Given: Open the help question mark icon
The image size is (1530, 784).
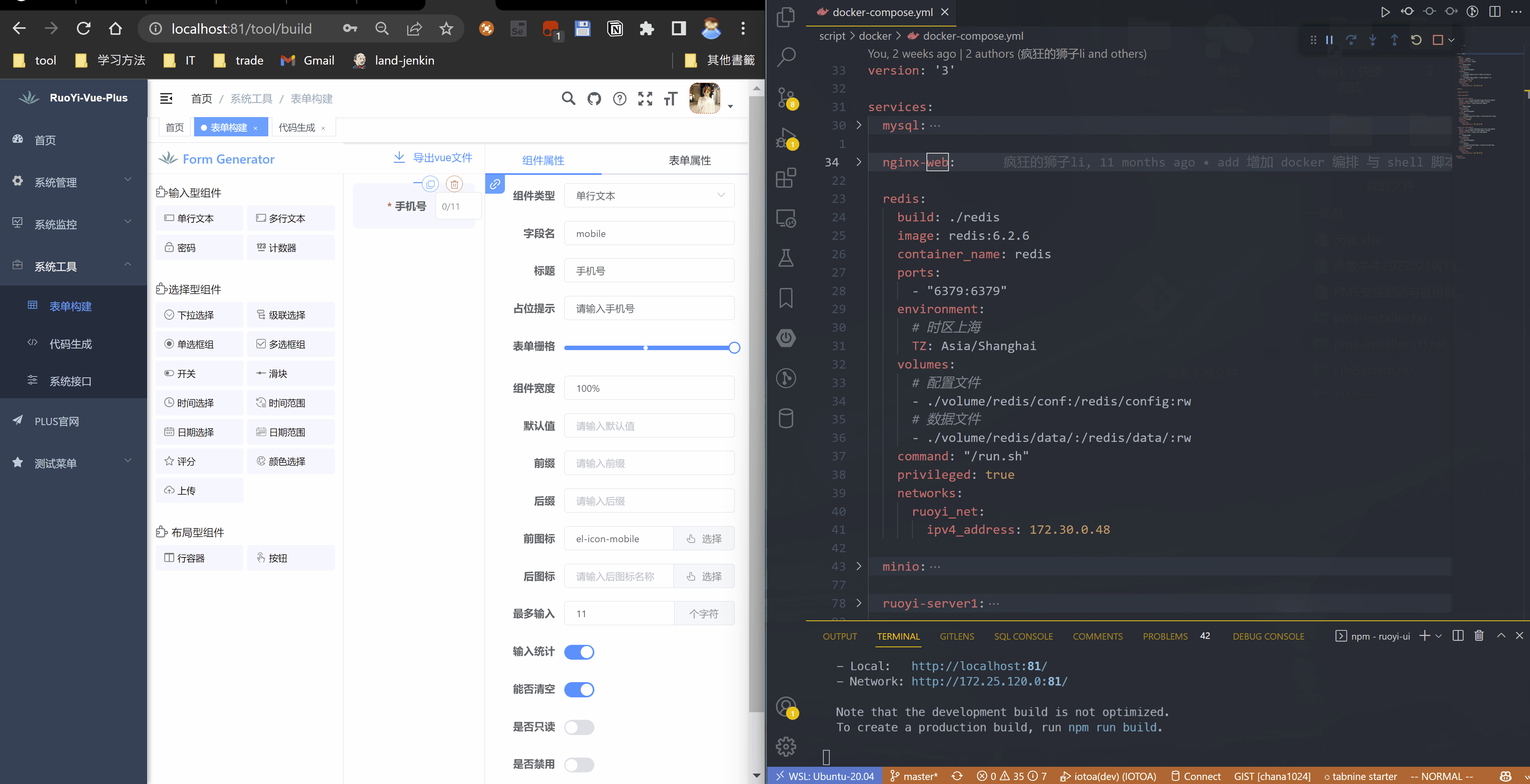Looking at the screenshot, I should 620,99.
